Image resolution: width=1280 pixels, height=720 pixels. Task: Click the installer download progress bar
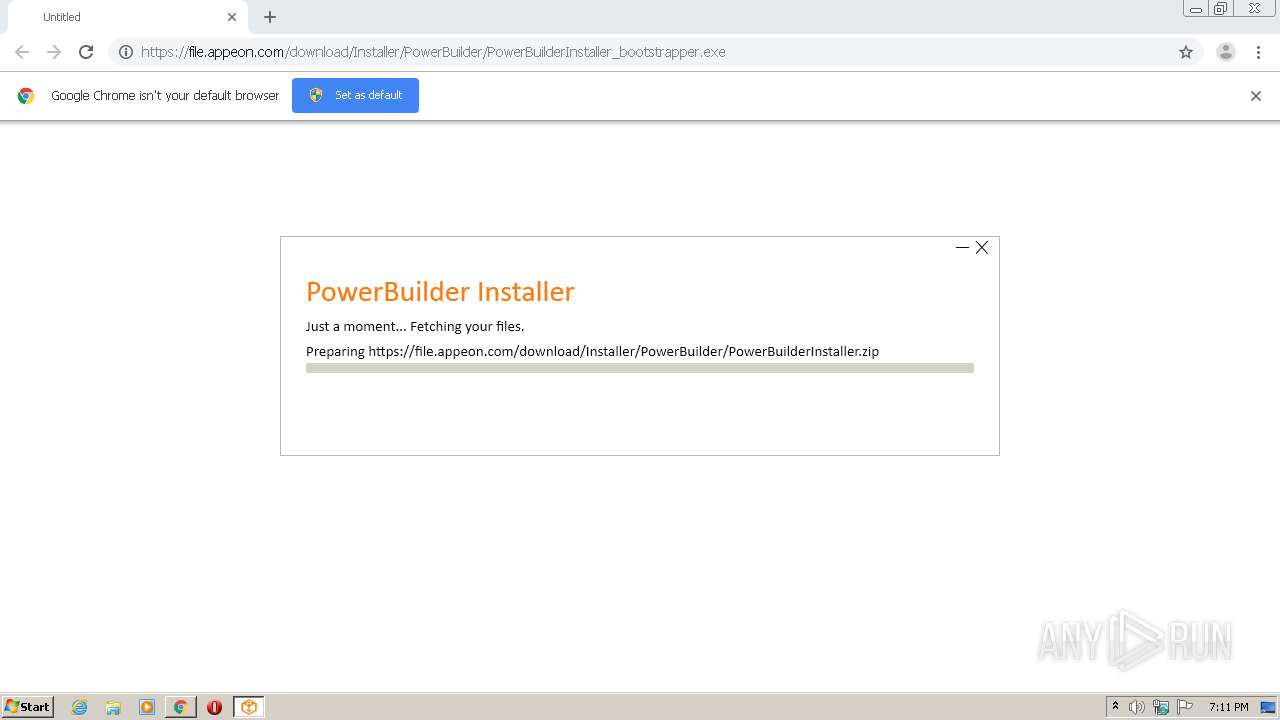tap(640, 368)
